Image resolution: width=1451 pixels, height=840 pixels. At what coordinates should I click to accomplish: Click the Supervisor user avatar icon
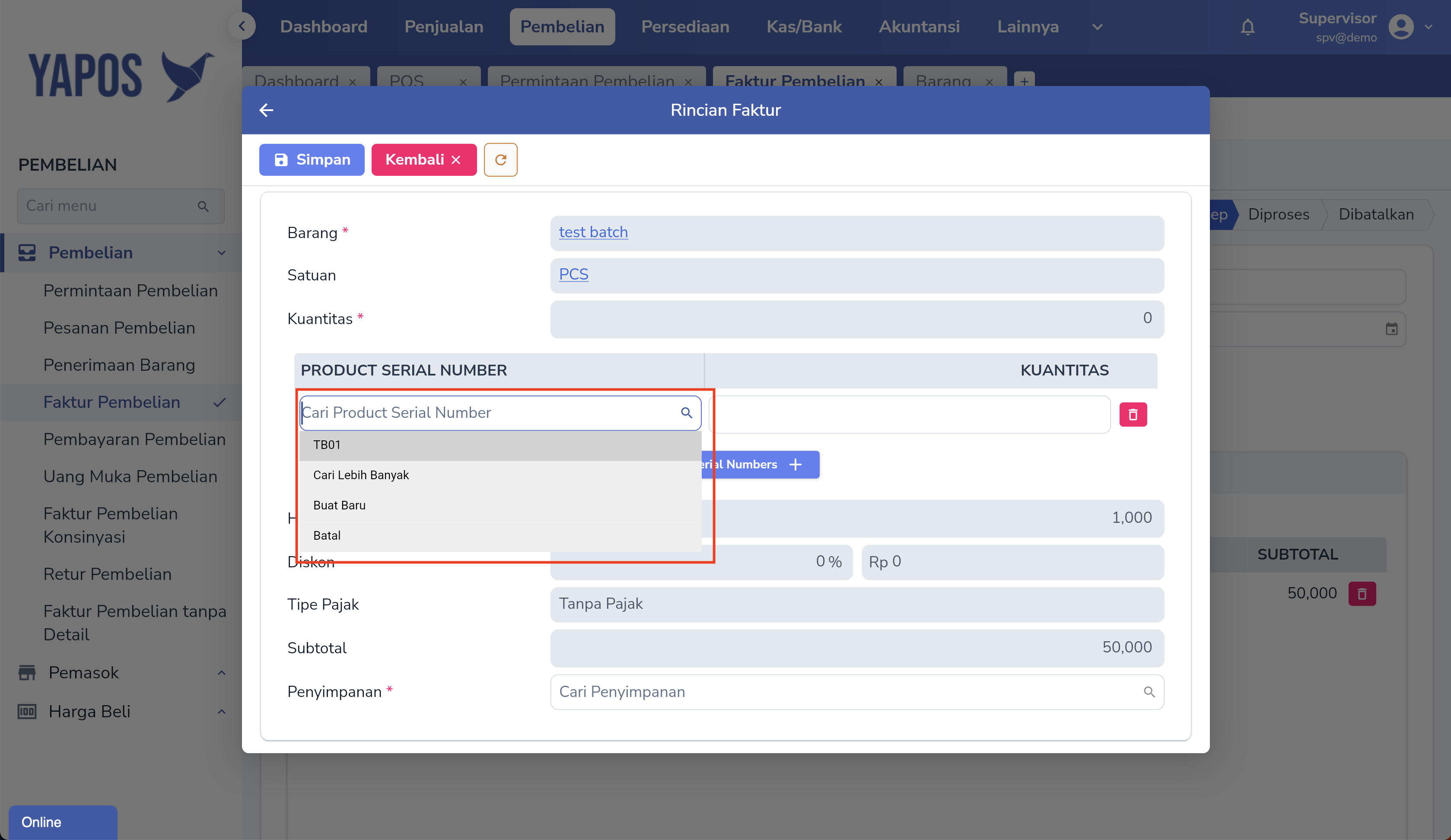click(1401, 27)
